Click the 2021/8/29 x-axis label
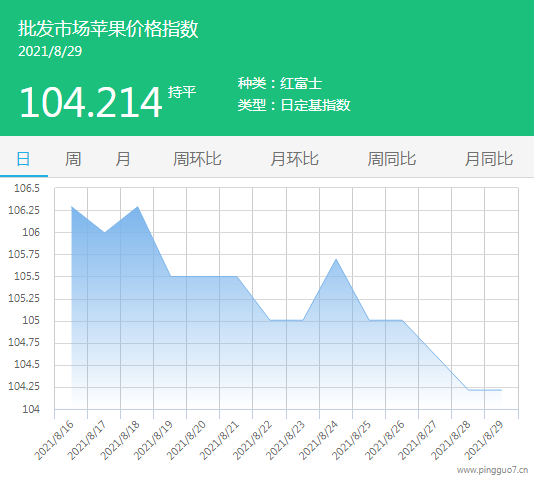The width and height of the screenshot is (534, 480). click(x=484, y=440)
